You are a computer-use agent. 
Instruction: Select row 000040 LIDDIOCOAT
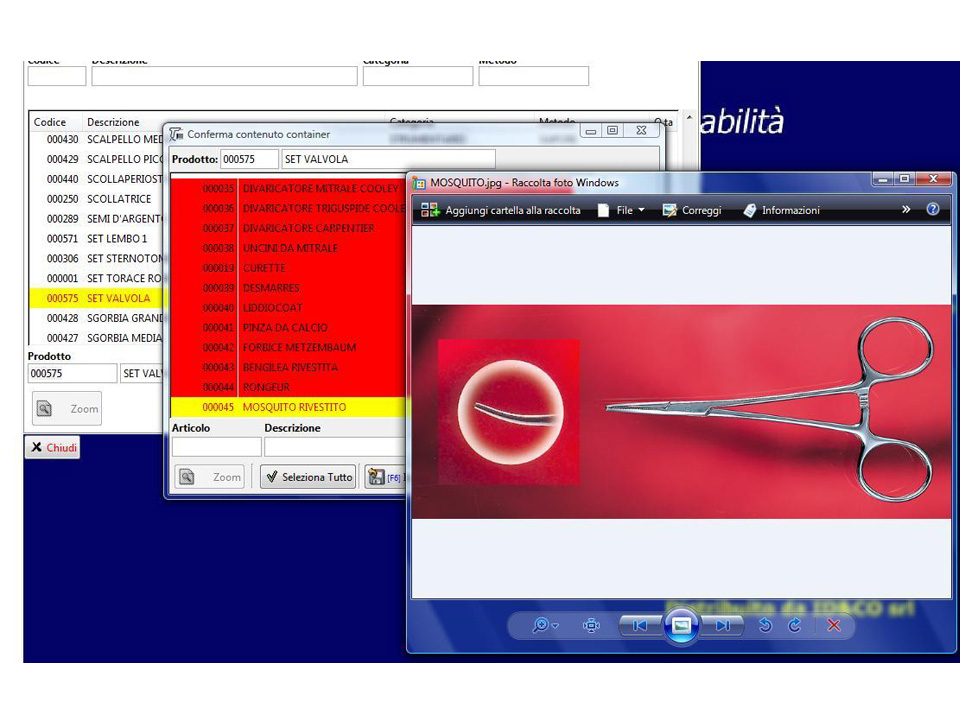288,307
